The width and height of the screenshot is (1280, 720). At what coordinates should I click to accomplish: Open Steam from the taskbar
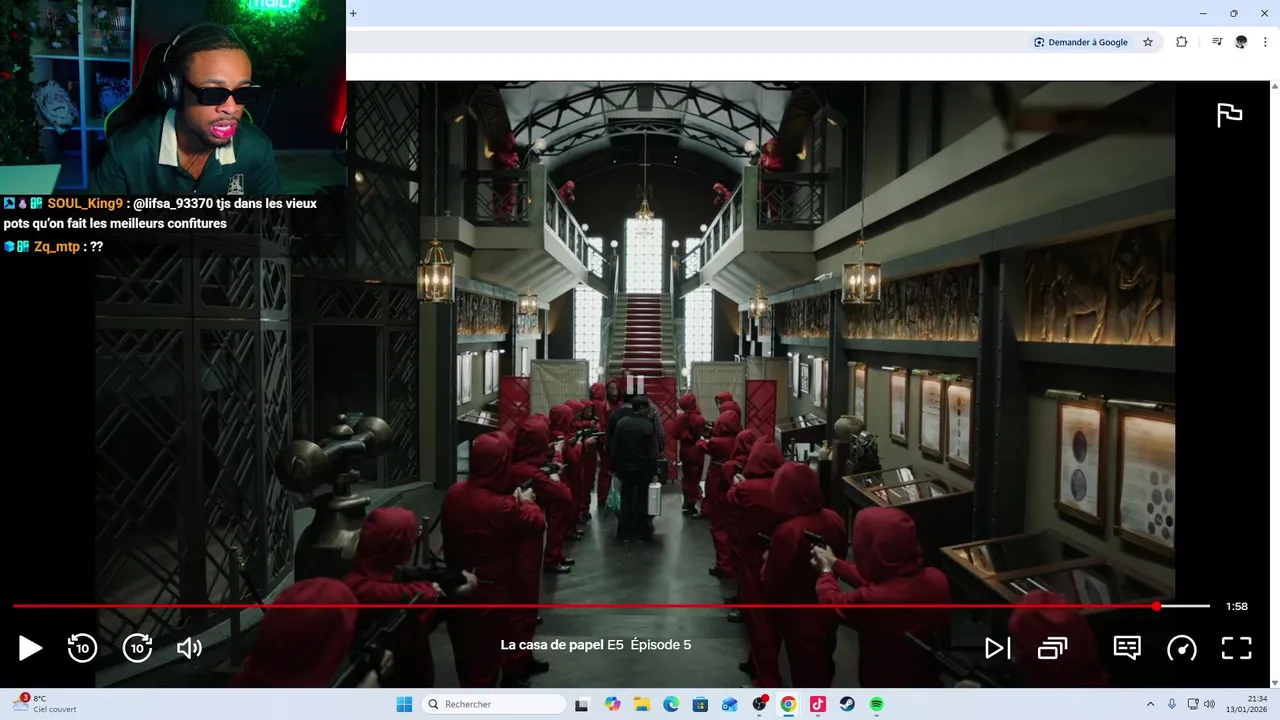[x=847, y=704]
